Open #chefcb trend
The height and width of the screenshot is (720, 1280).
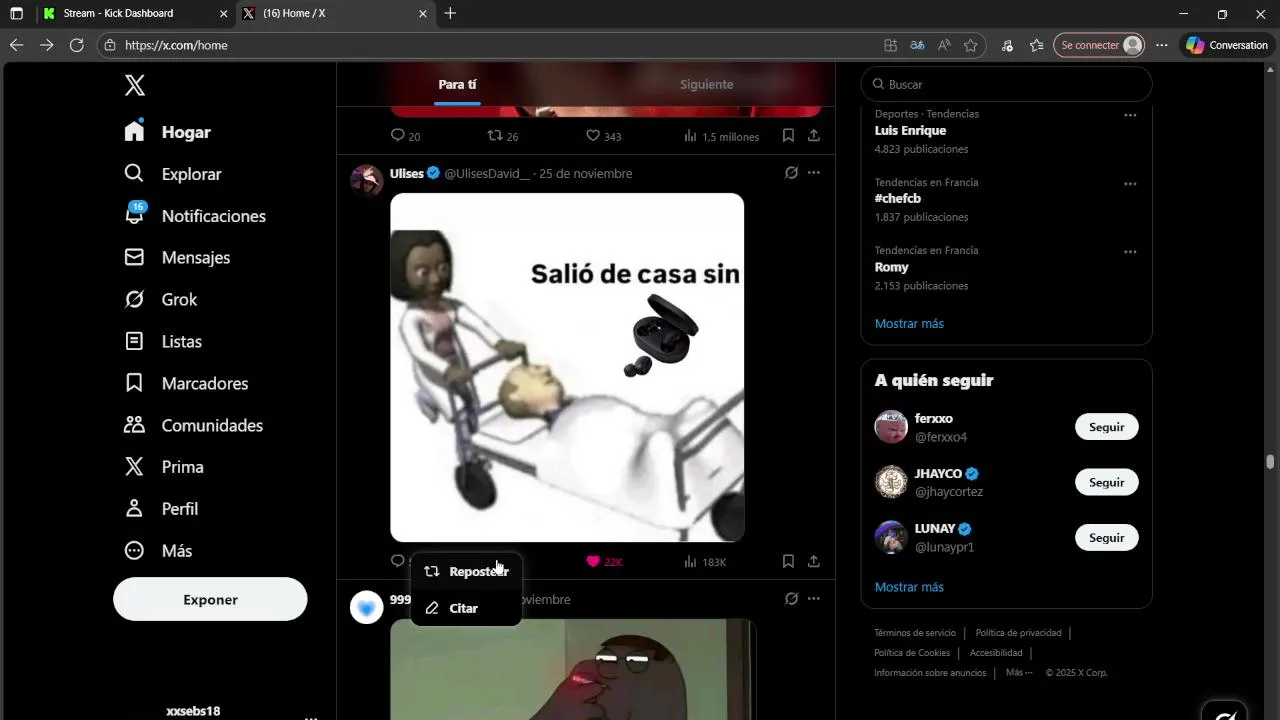coord(898,199)
